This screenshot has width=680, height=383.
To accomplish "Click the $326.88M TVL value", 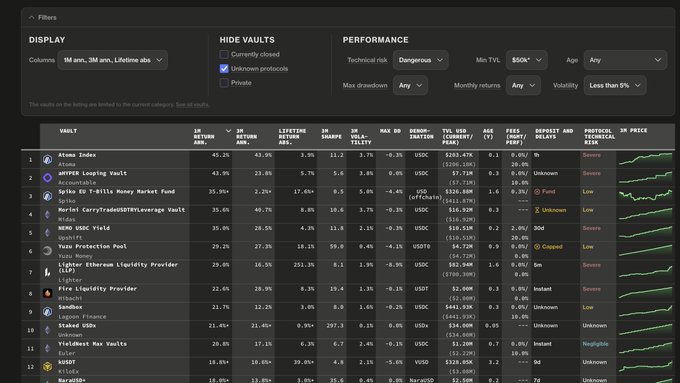I will coord(459,191).
